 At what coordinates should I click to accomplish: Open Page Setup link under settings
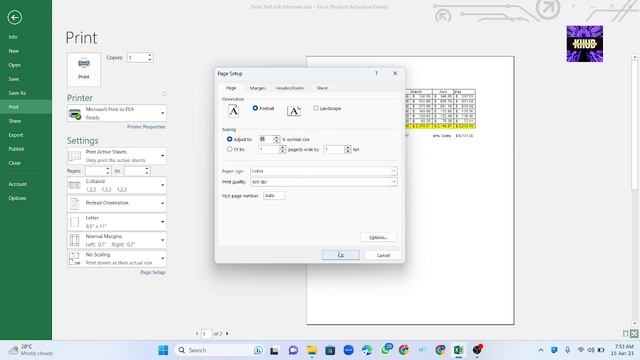[x=153, y=272]
